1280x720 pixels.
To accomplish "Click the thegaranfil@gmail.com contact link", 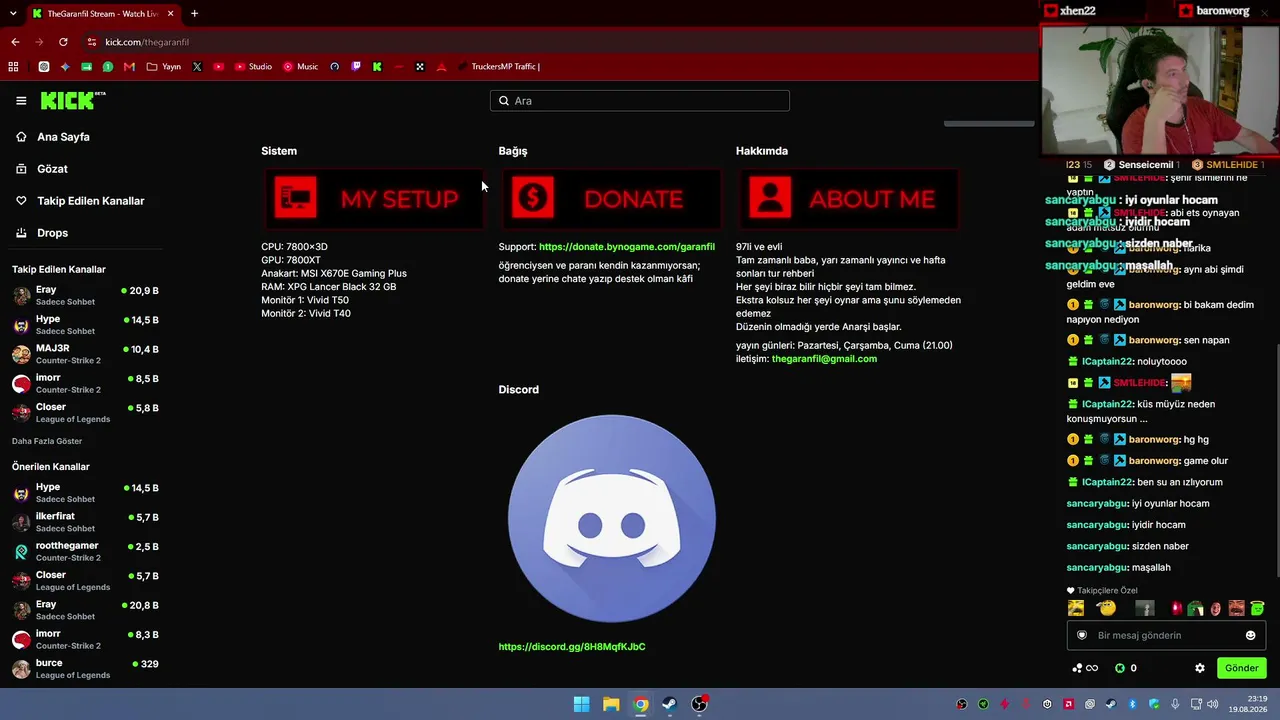I will [824, 359].
